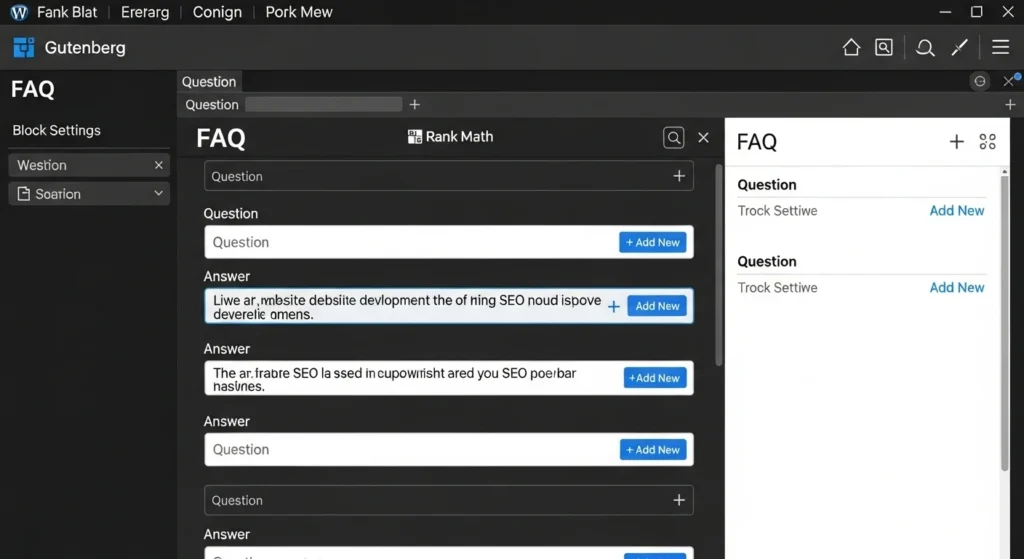Click blue plus inside first Answer field
Screen dimensions: 1024x559
click(614, 306)
